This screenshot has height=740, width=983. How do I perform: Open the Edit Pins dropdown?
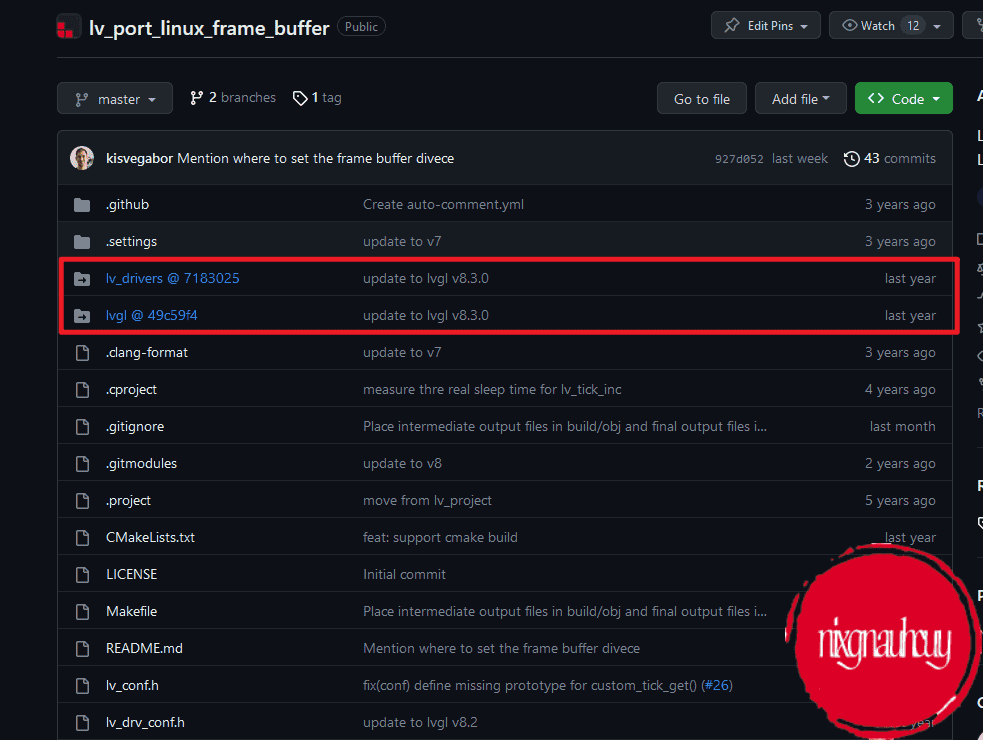[x=765, y=26]
